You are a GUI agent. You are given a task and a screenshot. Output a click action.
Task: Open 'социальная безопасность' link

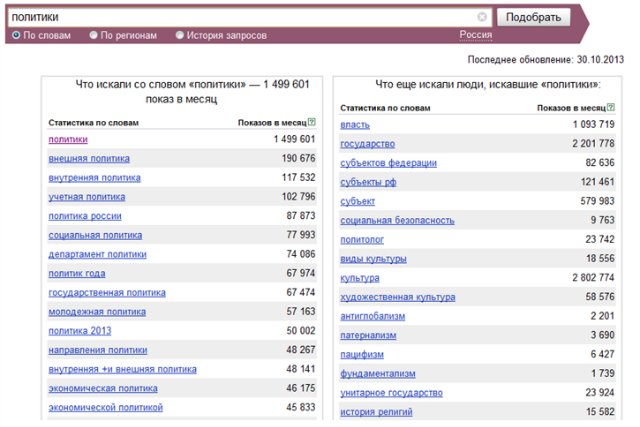point(398,221)
